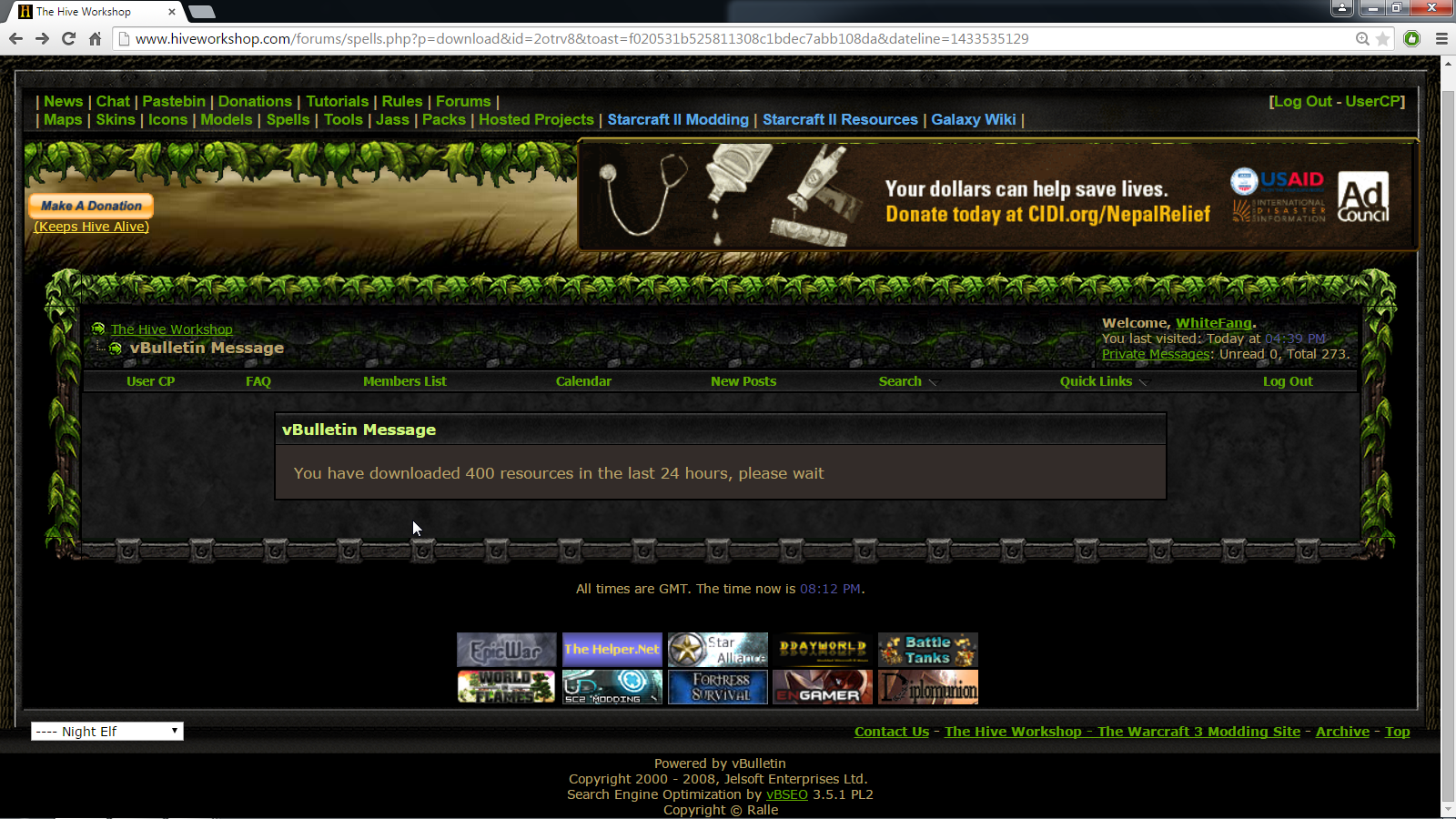Click the Battle Tanks affiliate banner
This screenshot has width=1456, height=819.
(927, 650)
